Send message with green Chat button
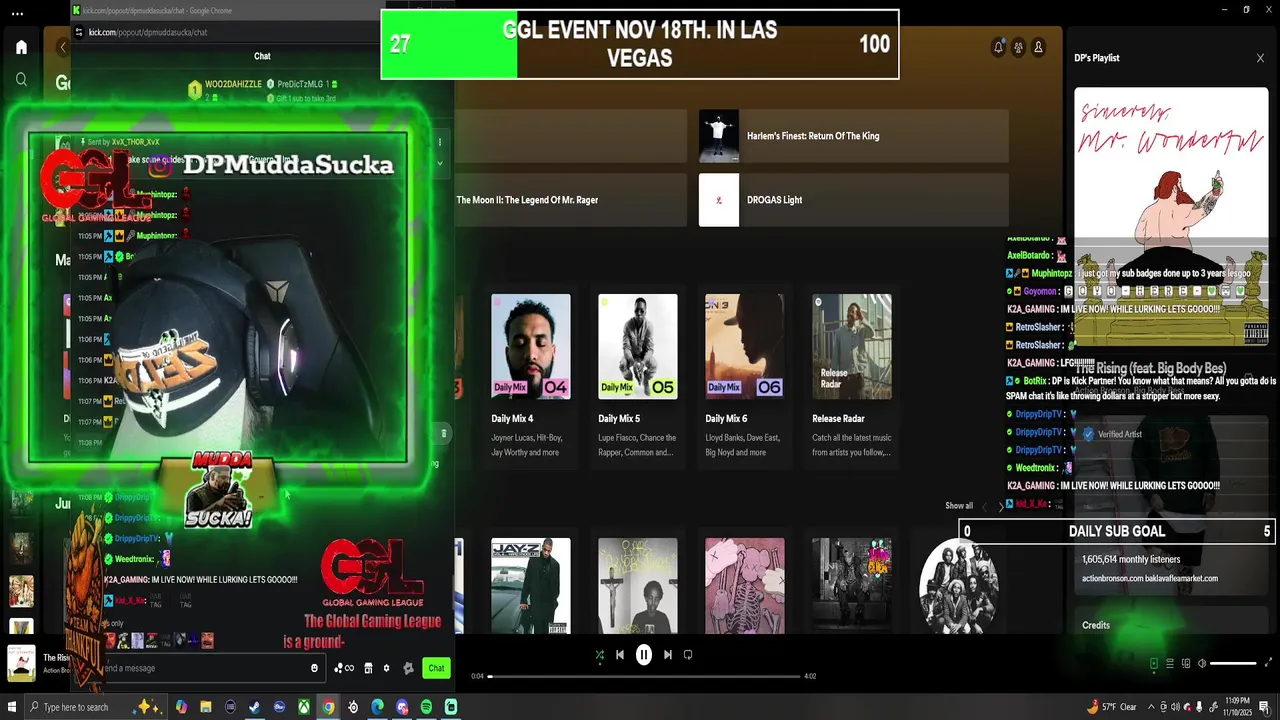The width and height of the screenshot is (1280, 720). (436, 668)
